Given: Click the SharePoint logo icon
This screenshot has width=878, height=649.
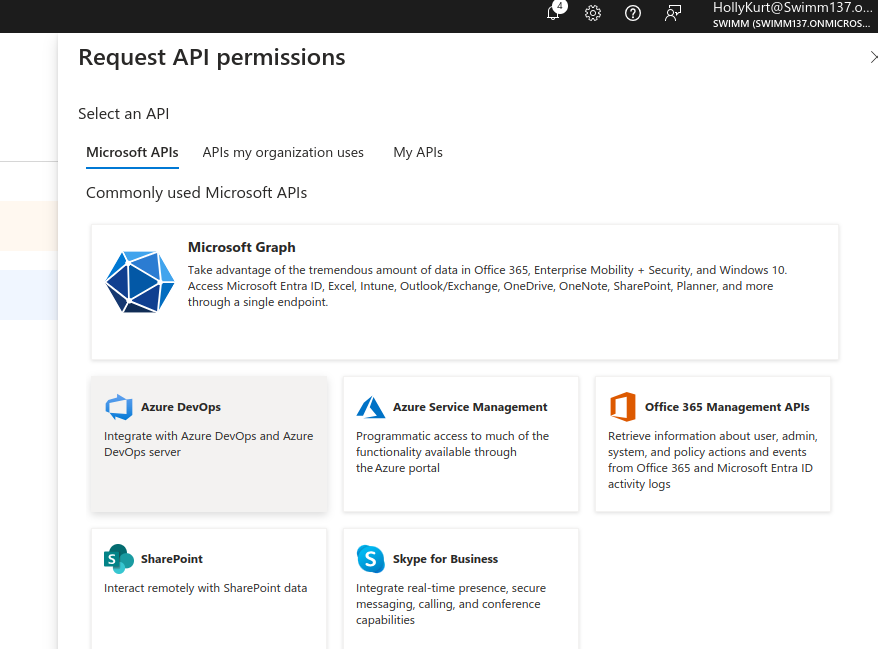Looking at the screenshot, I should tap(119, 559).
